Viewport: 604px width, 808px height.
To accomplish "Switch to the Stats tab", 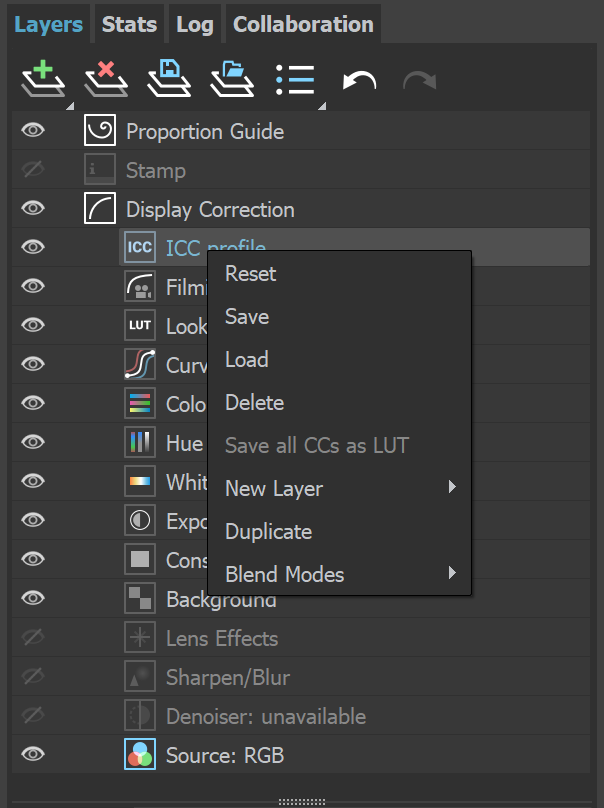I will [x=129, y=24].
